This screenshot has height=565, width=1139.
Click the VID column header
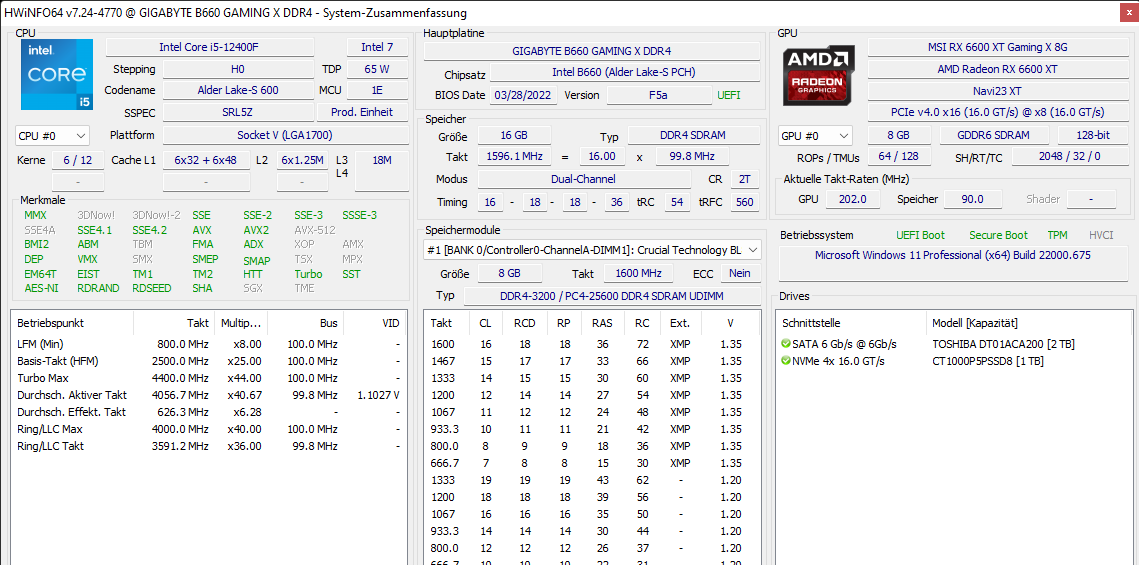click(x=374, y=323)
